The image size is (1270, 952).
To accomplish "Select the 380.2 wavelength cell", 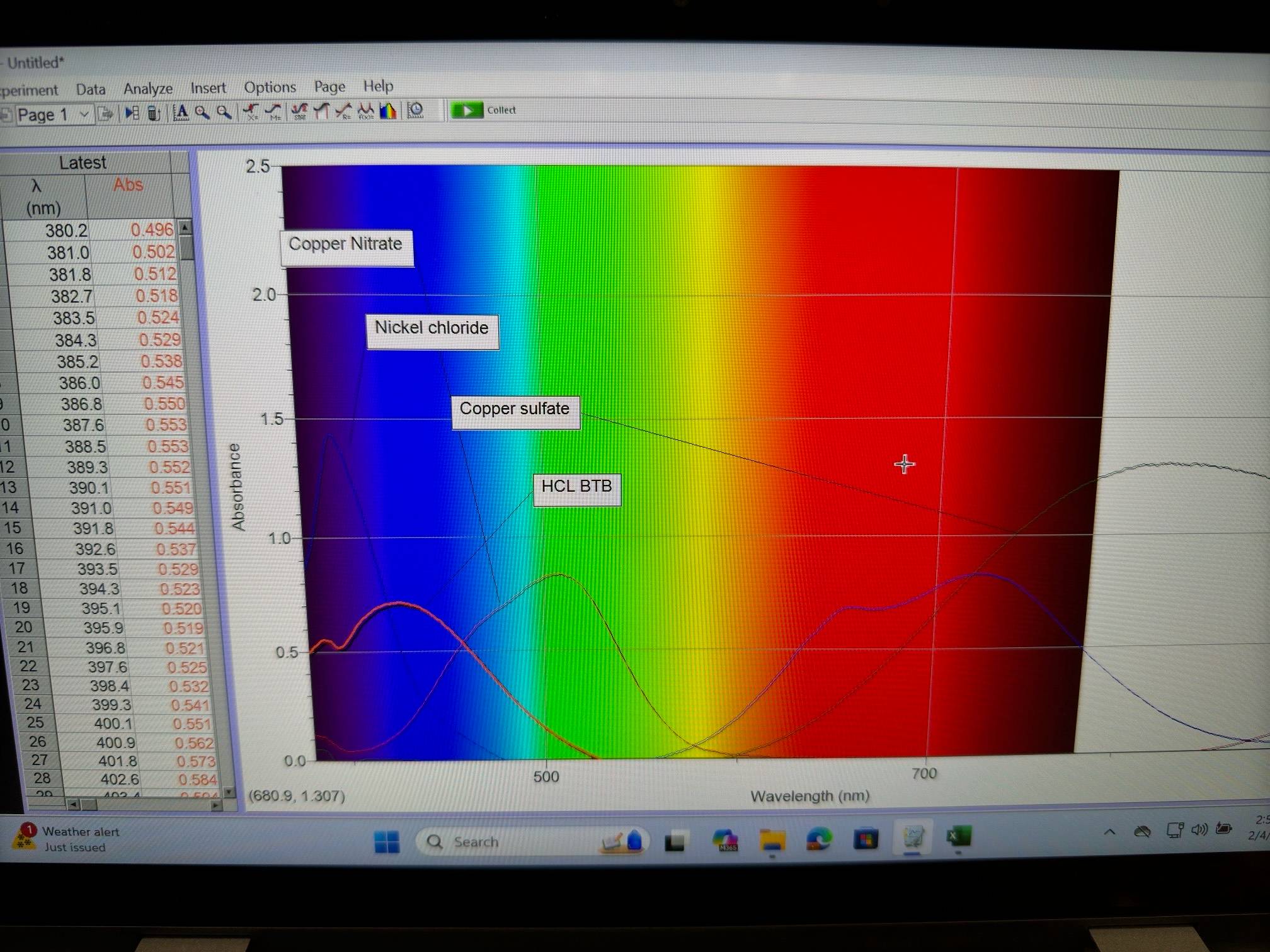I will click(x=66, y=230).
